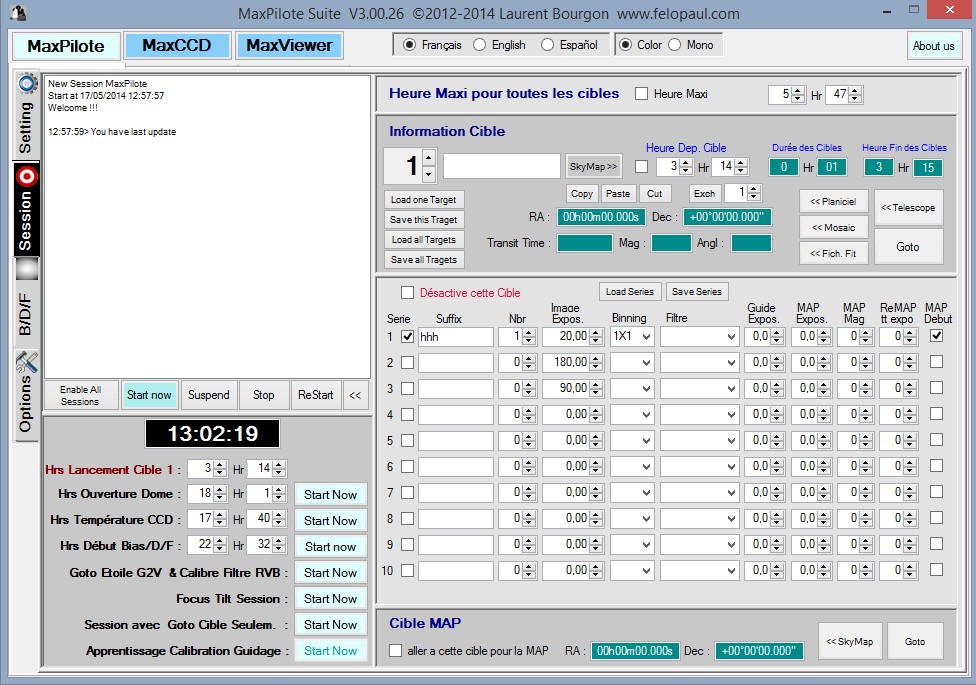This screenshot has width=976, height=685.
Task: Click Enable All Sessions button
Action: pos(81,395)
